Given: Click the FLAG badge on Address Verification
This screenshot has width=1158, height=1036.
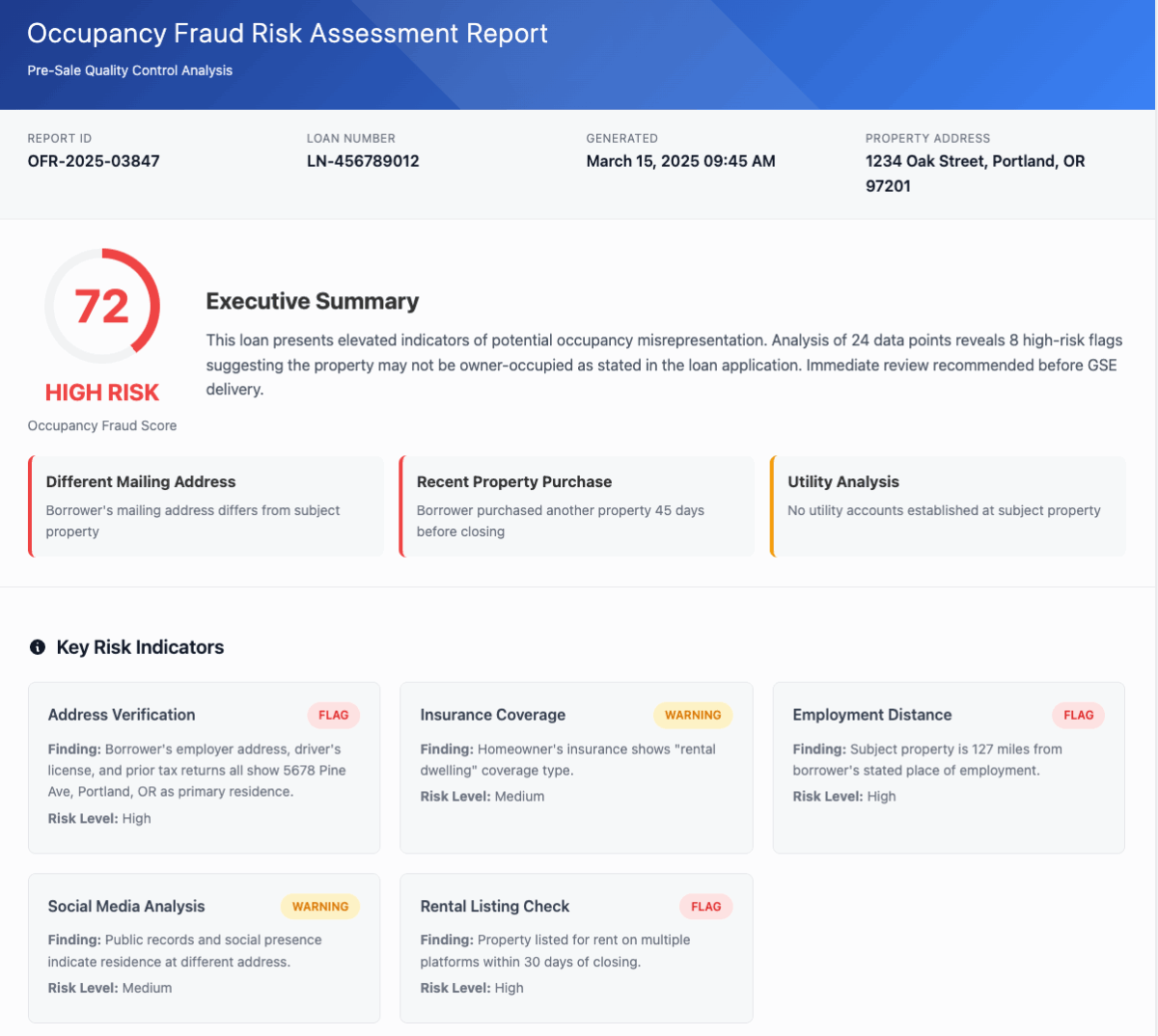Looking at the screenshot, I should [333, 715].
